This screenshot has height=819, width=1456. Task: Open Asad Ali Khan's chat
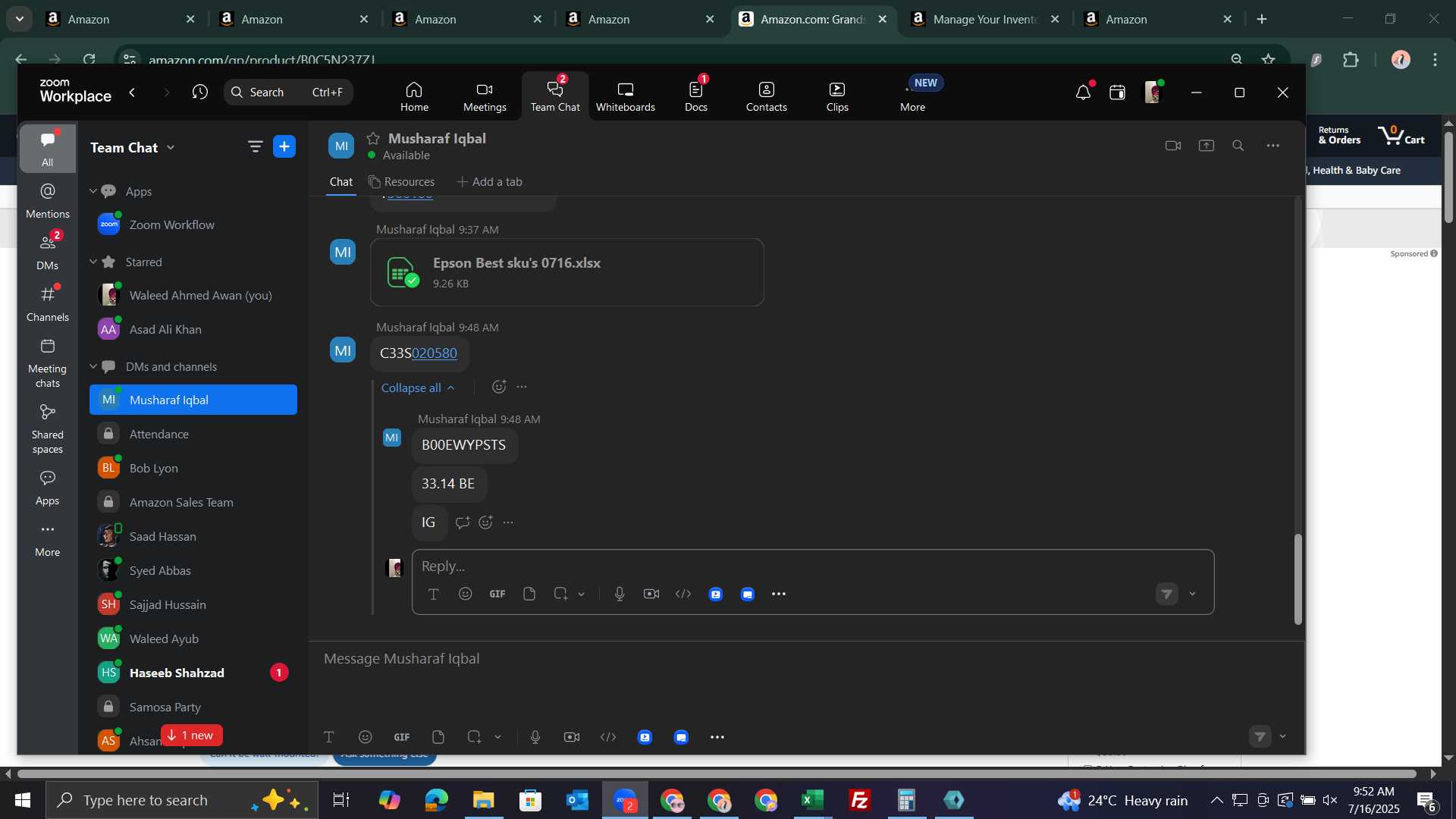click(193, 330)
